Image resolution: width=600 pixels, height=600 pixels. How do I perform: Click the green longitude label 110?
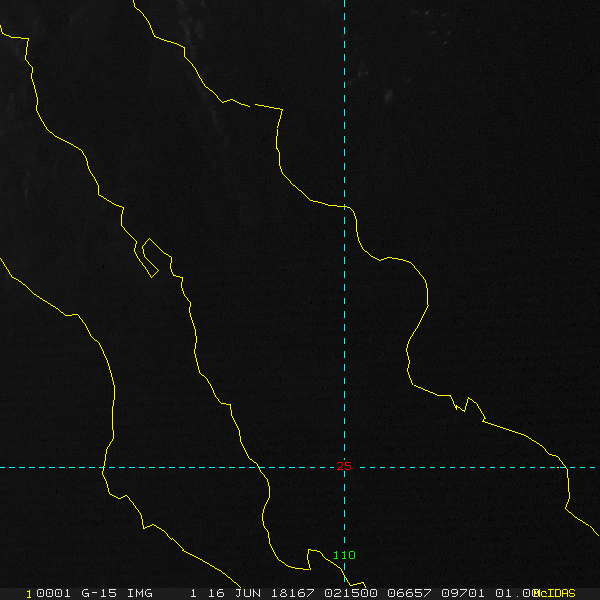click(x=344, y=555)
